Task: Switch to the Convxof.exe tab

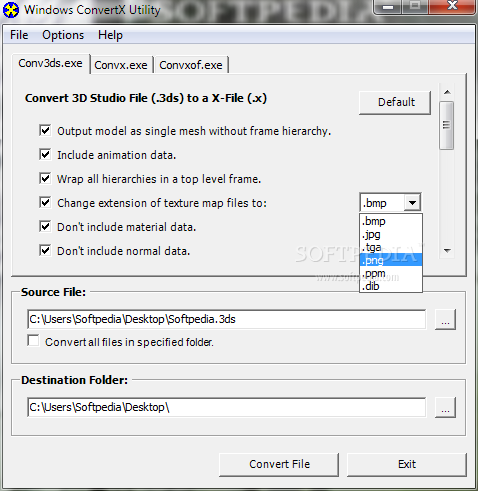Action: 191,65
